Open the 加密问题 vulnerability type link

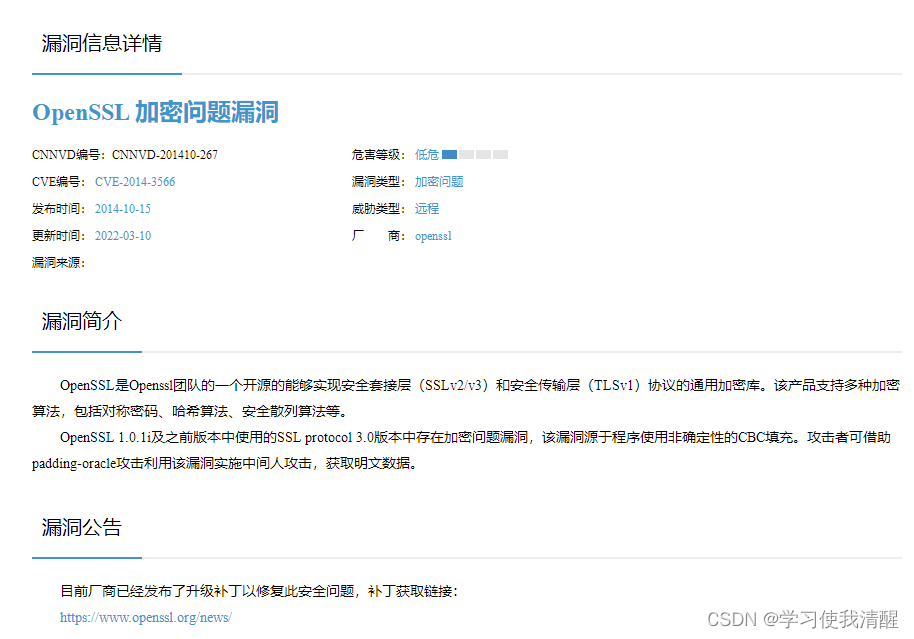click(x=439, y=182)
